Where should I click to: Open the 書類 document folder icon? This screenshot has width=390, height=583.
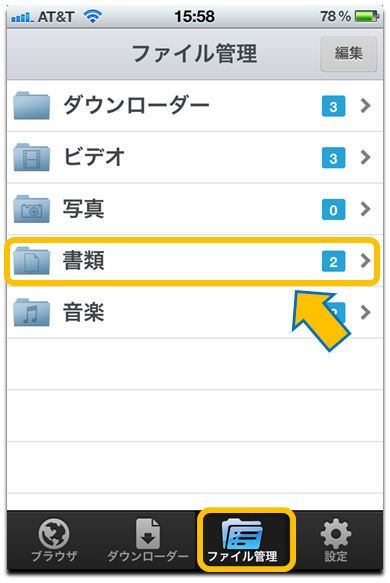(32, 261)
